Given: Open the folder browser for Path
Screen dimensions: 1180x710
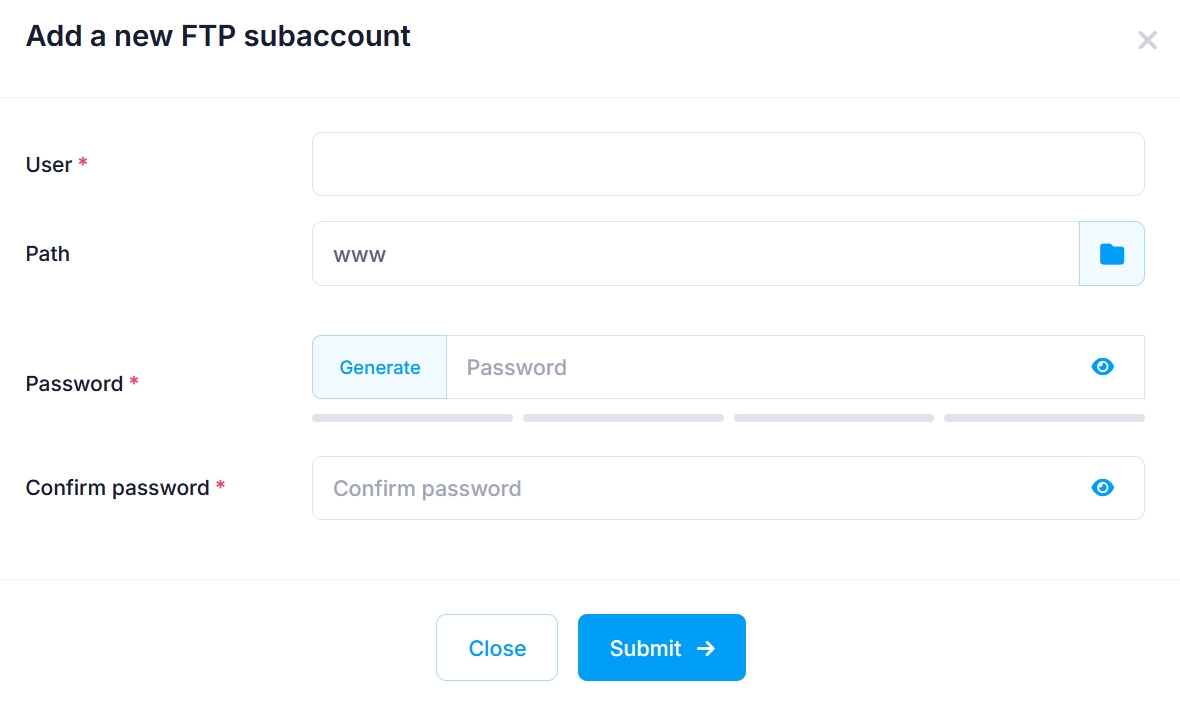Looking at the screenshot, I should coord(1111,253).
